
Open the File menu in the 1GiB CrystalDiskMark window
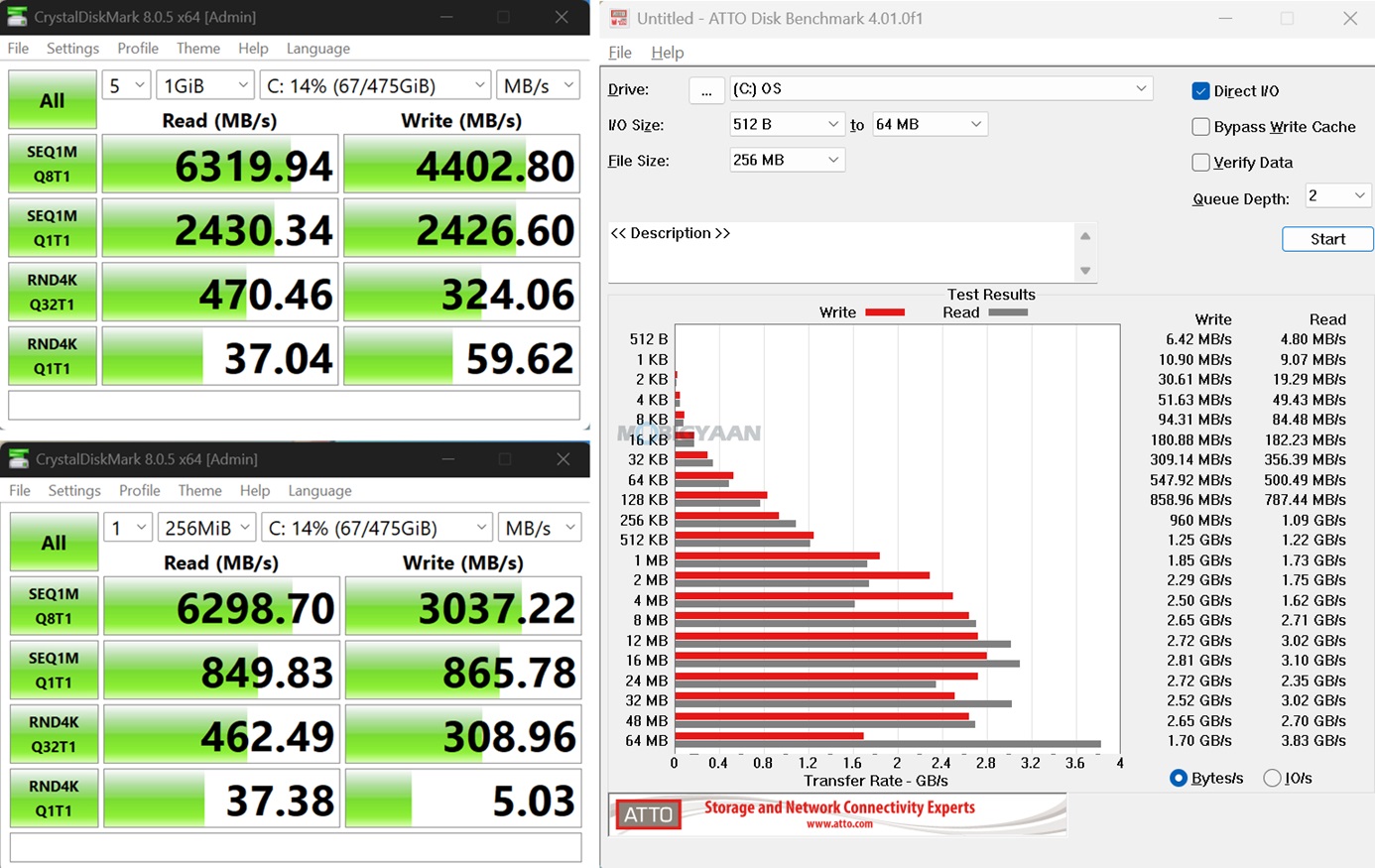point(19,49)
